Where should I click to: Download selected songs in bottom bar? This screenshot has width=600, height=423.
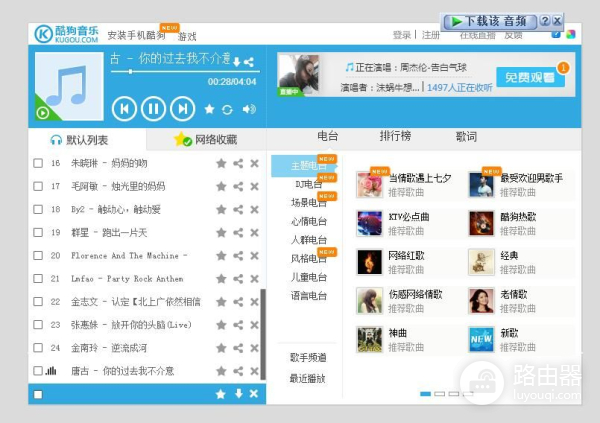(238, 394)
